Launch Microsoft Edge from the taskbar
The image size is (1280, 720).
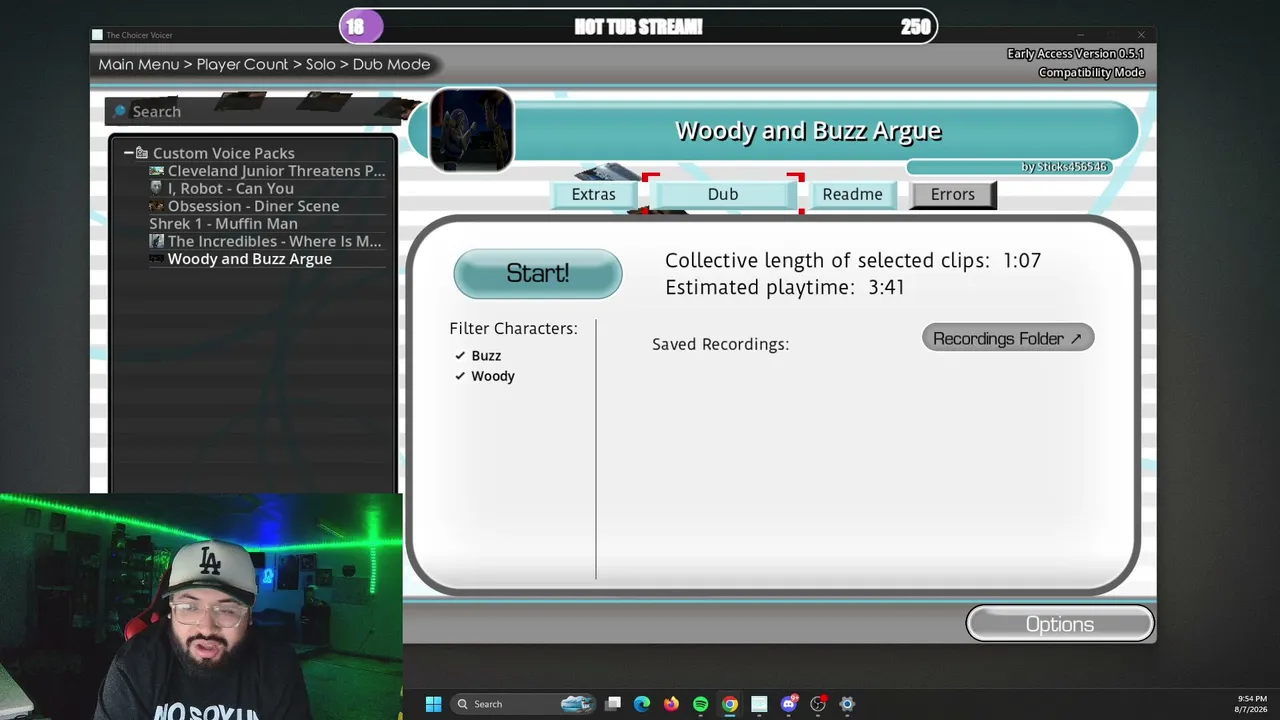tap(642, 704)
